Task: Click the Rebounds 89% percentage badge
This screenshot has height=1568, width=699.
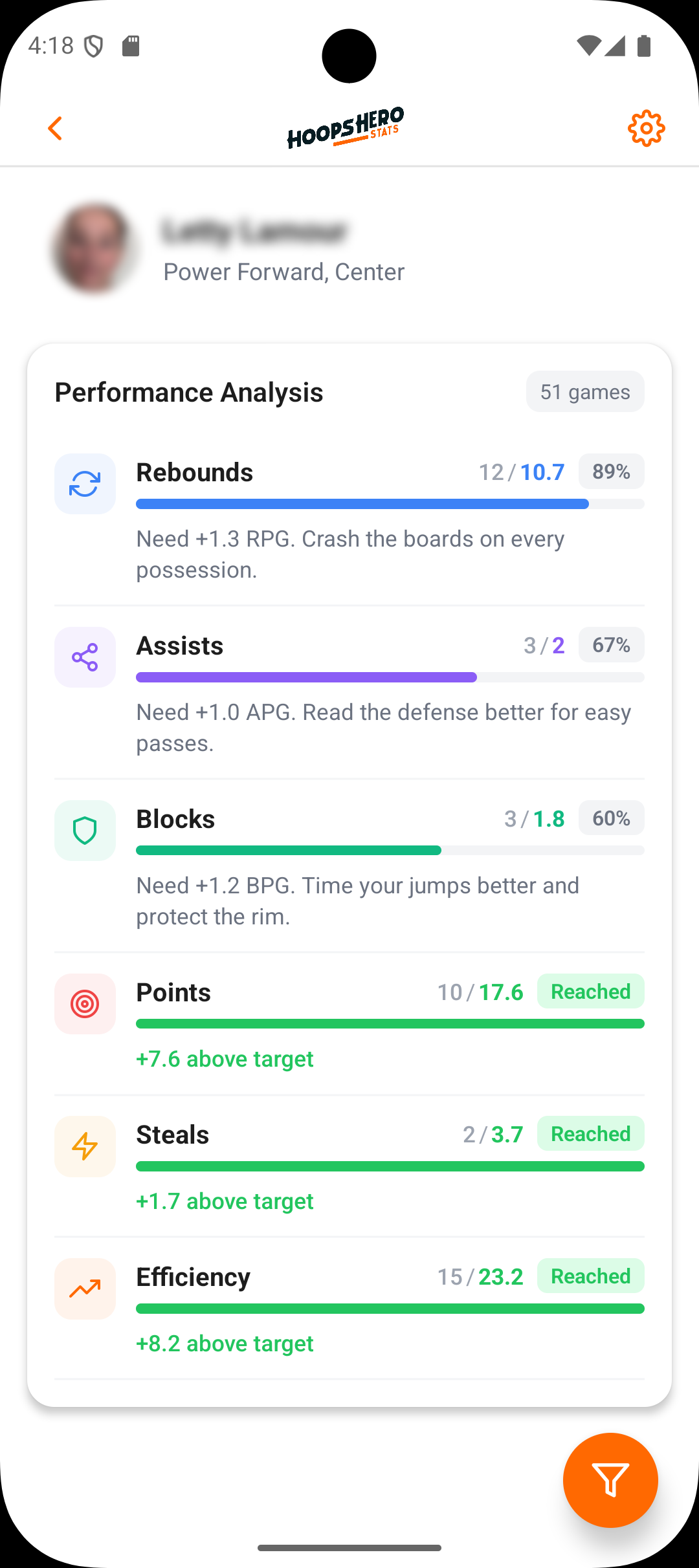Action: [610, 472]
